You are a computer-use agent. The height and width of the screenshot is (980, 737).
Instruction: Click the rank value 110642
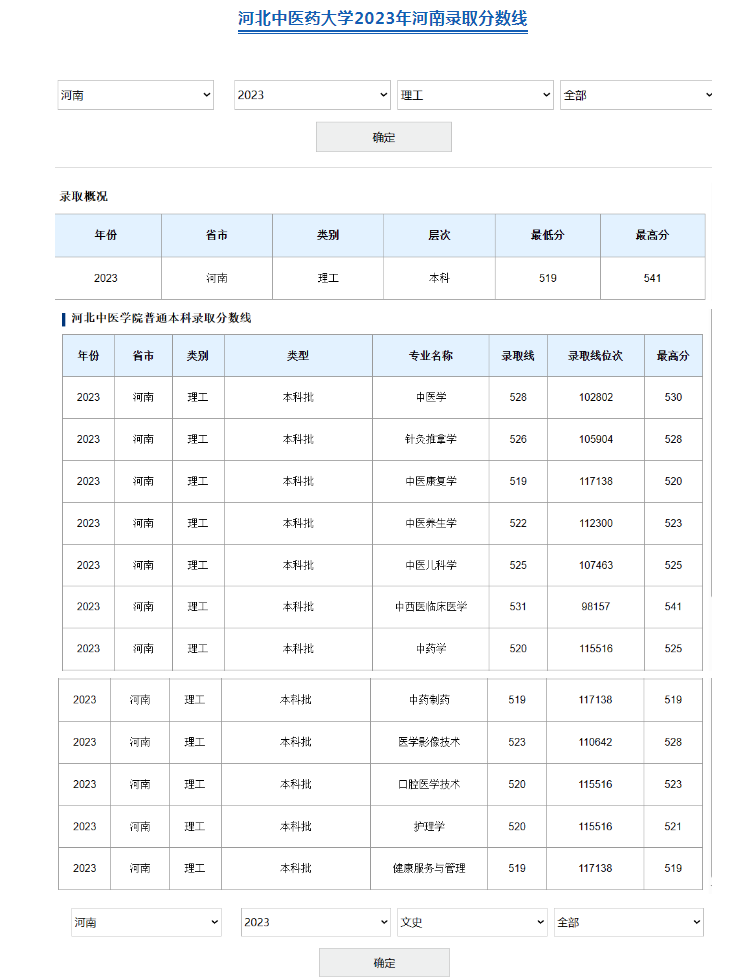[x=595, y=742]
